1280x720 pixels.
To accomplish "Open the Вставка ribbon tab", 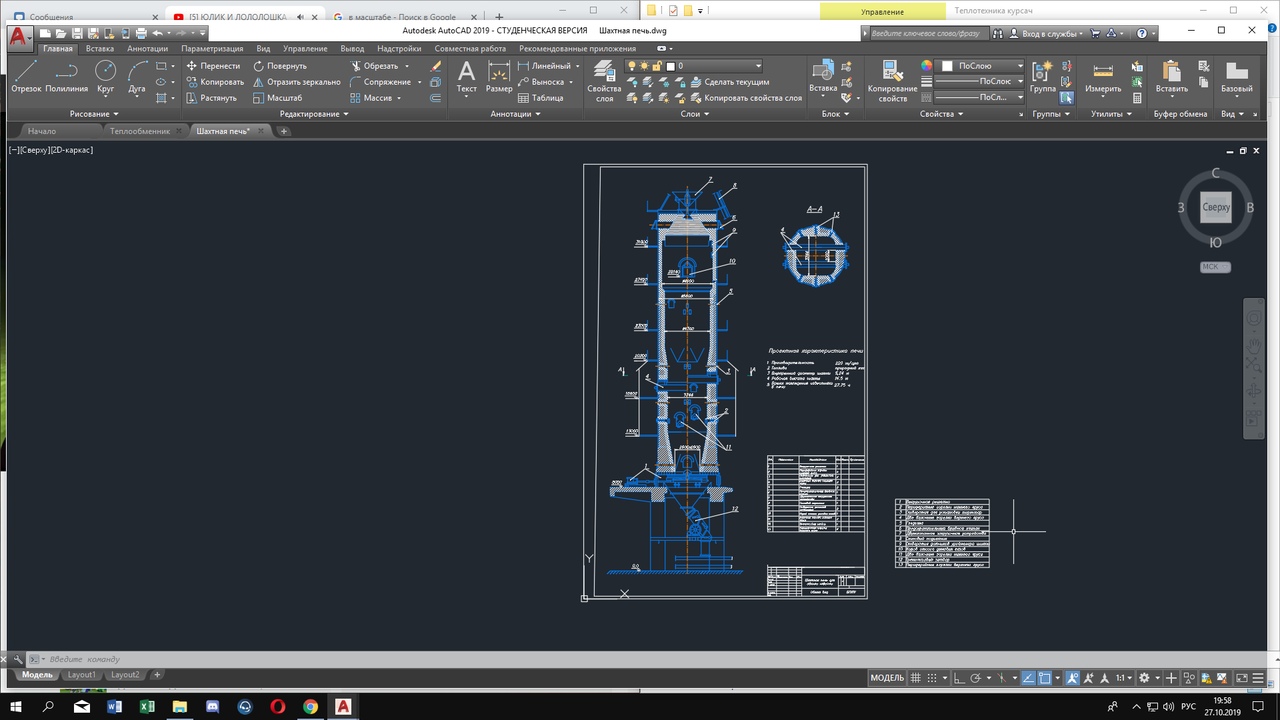I will pos(99,48).
